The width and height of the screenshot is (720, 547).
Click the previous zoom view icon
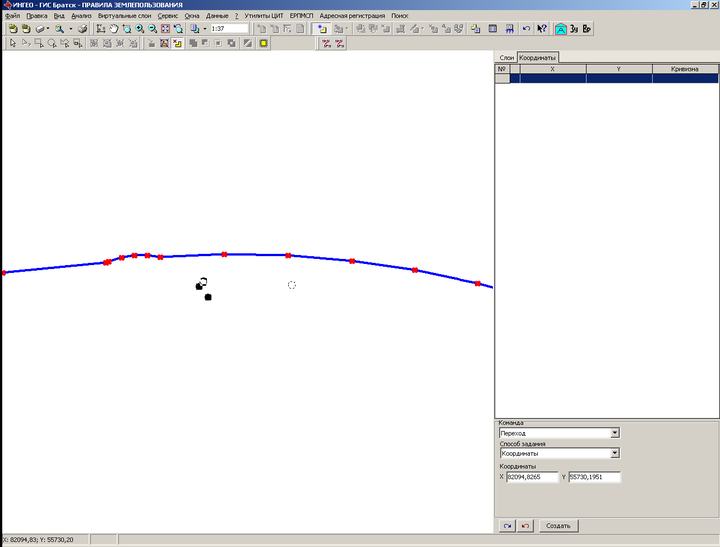click(x=178, y=29)
